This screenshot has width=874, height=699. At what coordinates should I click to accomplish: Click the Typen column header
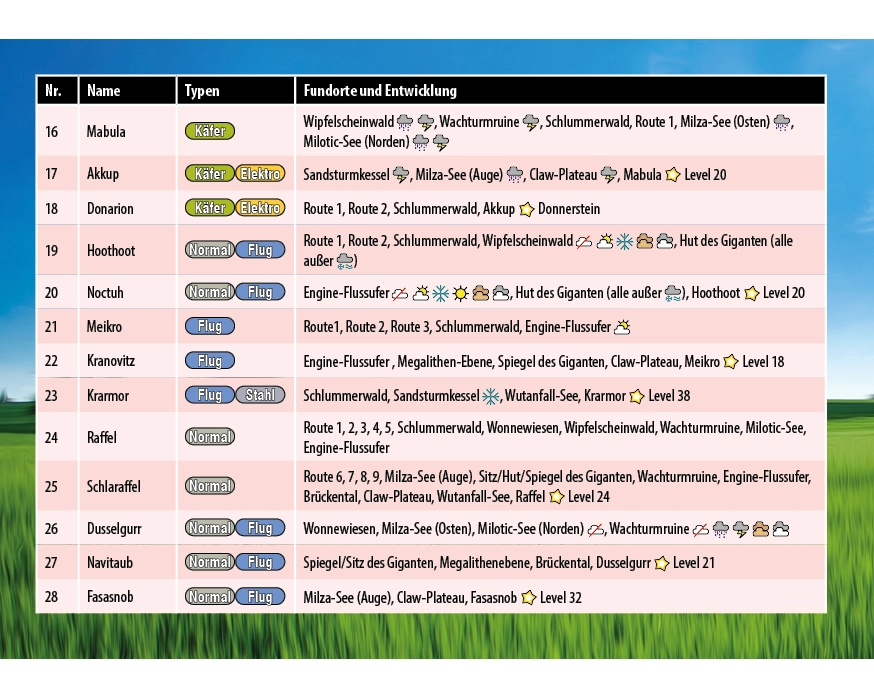click(x=202, y=90)
